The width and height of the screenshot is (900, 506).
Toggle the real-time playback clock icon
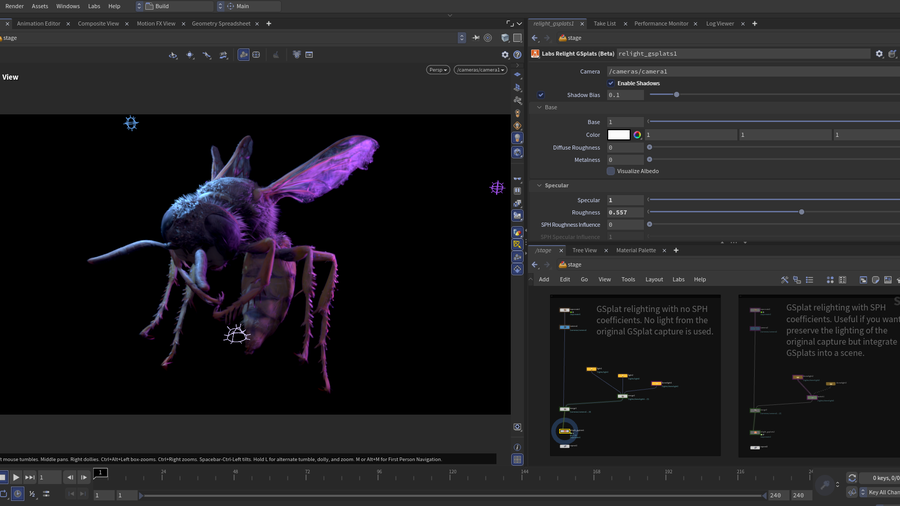tap(18, 493)
